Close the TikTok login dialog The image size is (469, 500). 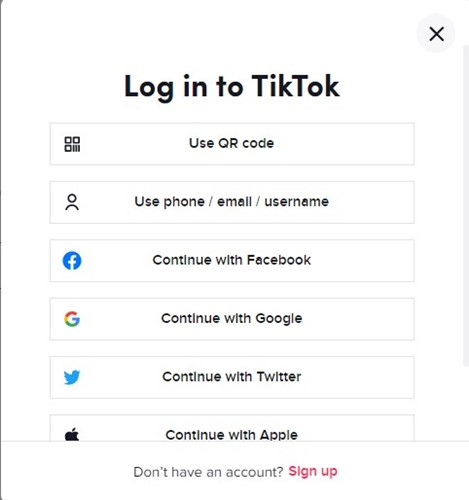click(436, 34)
